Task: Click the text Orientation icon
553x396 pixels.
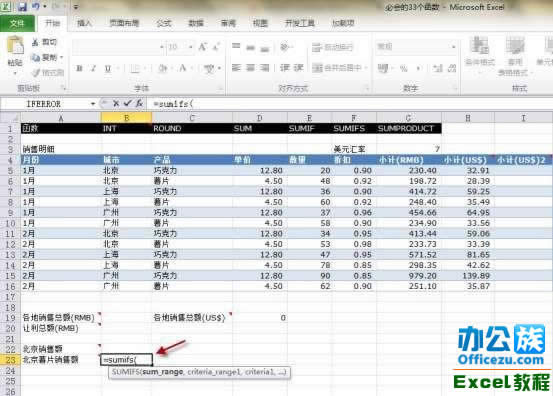Action: [284, 47]
